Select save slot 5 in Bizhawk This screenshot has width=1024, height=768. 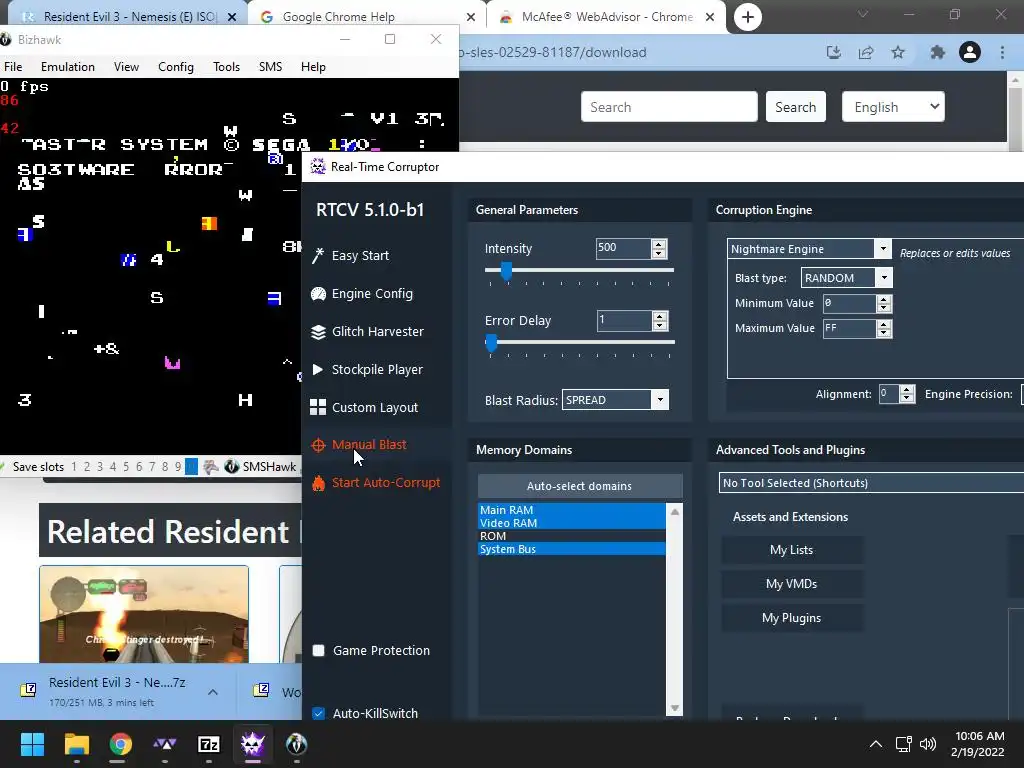coord(126,466)
